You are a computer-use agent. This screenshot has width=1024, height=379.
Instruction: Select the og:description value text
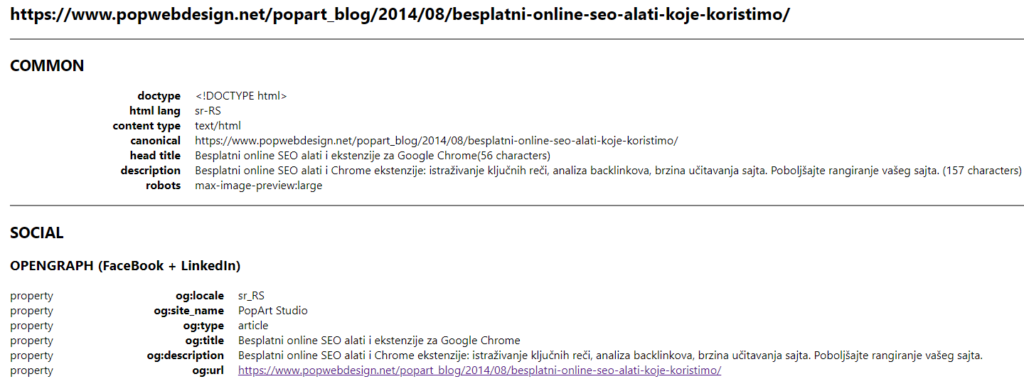coord(611,355)
